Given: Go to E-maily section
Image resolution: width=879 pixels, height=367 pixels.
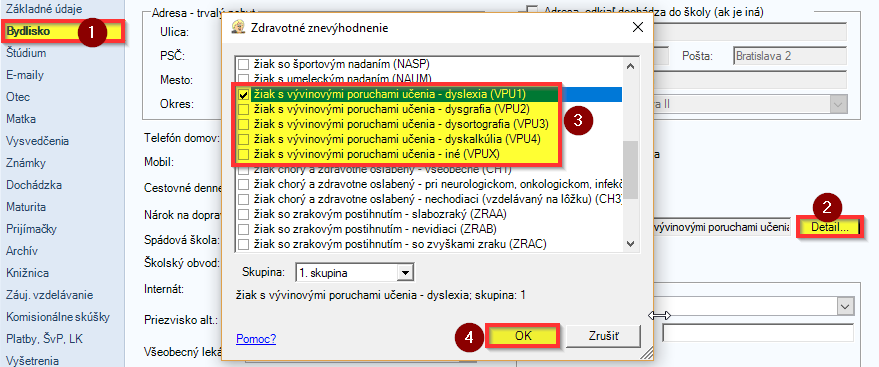Looking at the screenshot, I should 25,75.
